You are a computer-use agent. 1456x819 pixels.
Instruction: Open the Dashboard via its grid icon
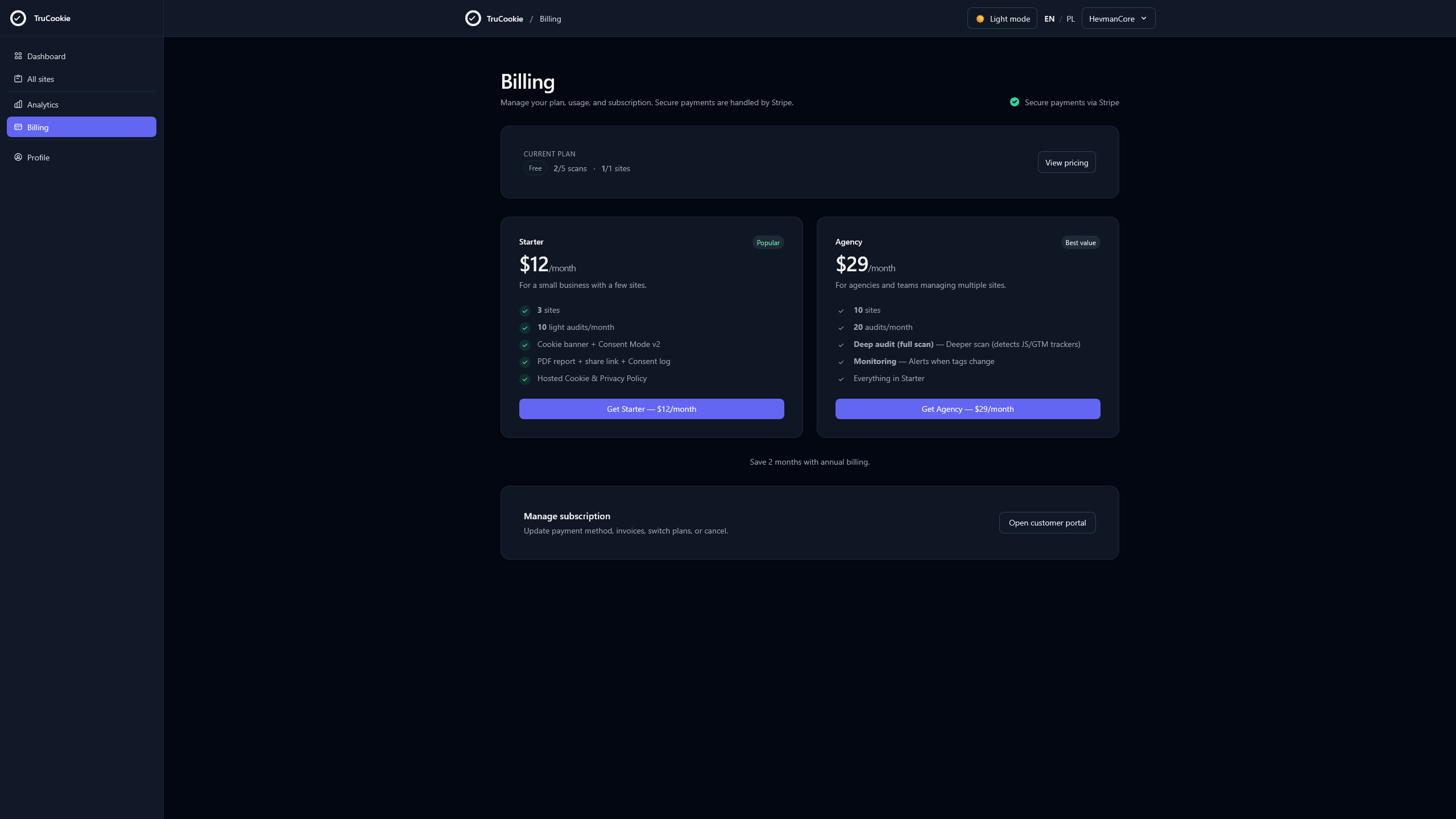[x=18, y=56]
